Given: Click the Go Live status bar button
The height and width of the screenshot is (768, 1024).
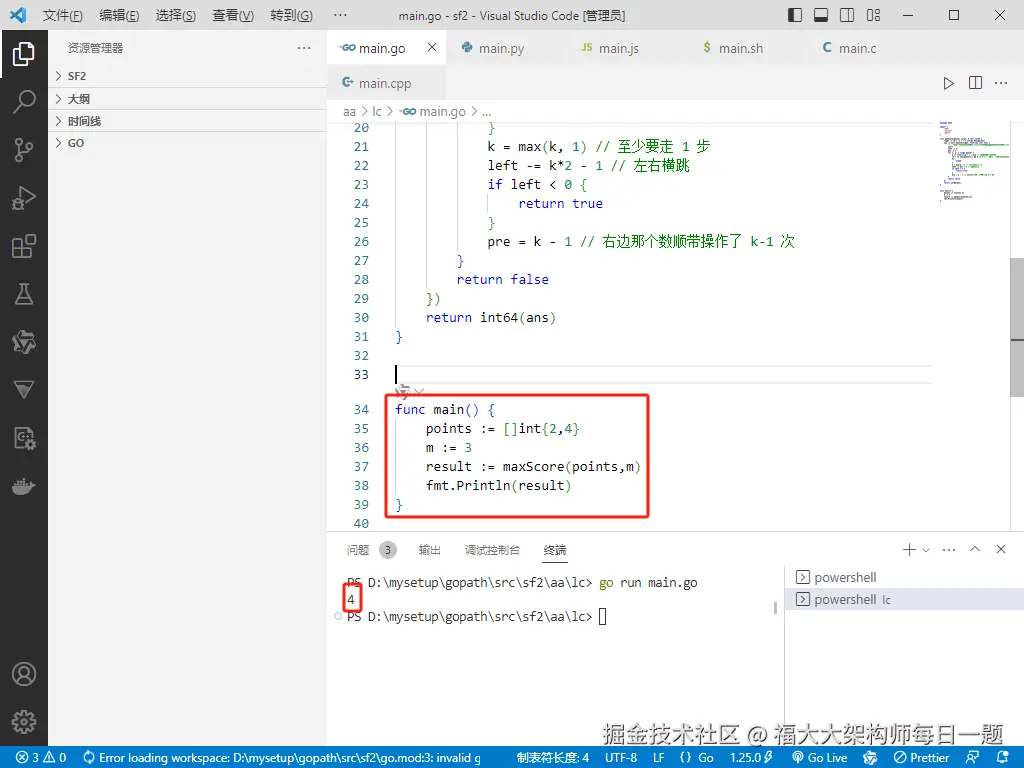Looking at the screenshot, I should coord(820,758).
